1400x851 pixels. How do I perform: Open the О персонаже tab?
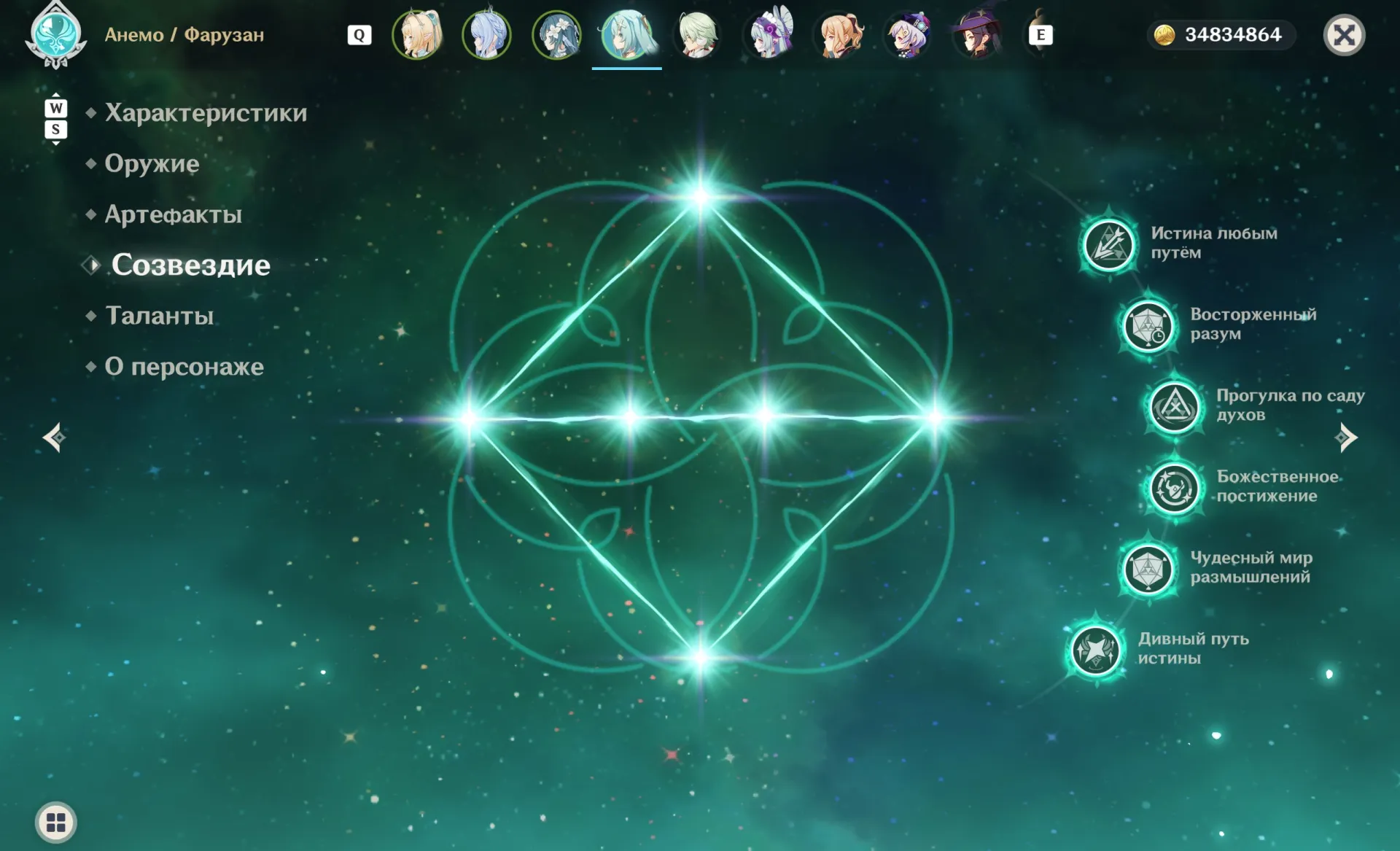pos(184,366)
